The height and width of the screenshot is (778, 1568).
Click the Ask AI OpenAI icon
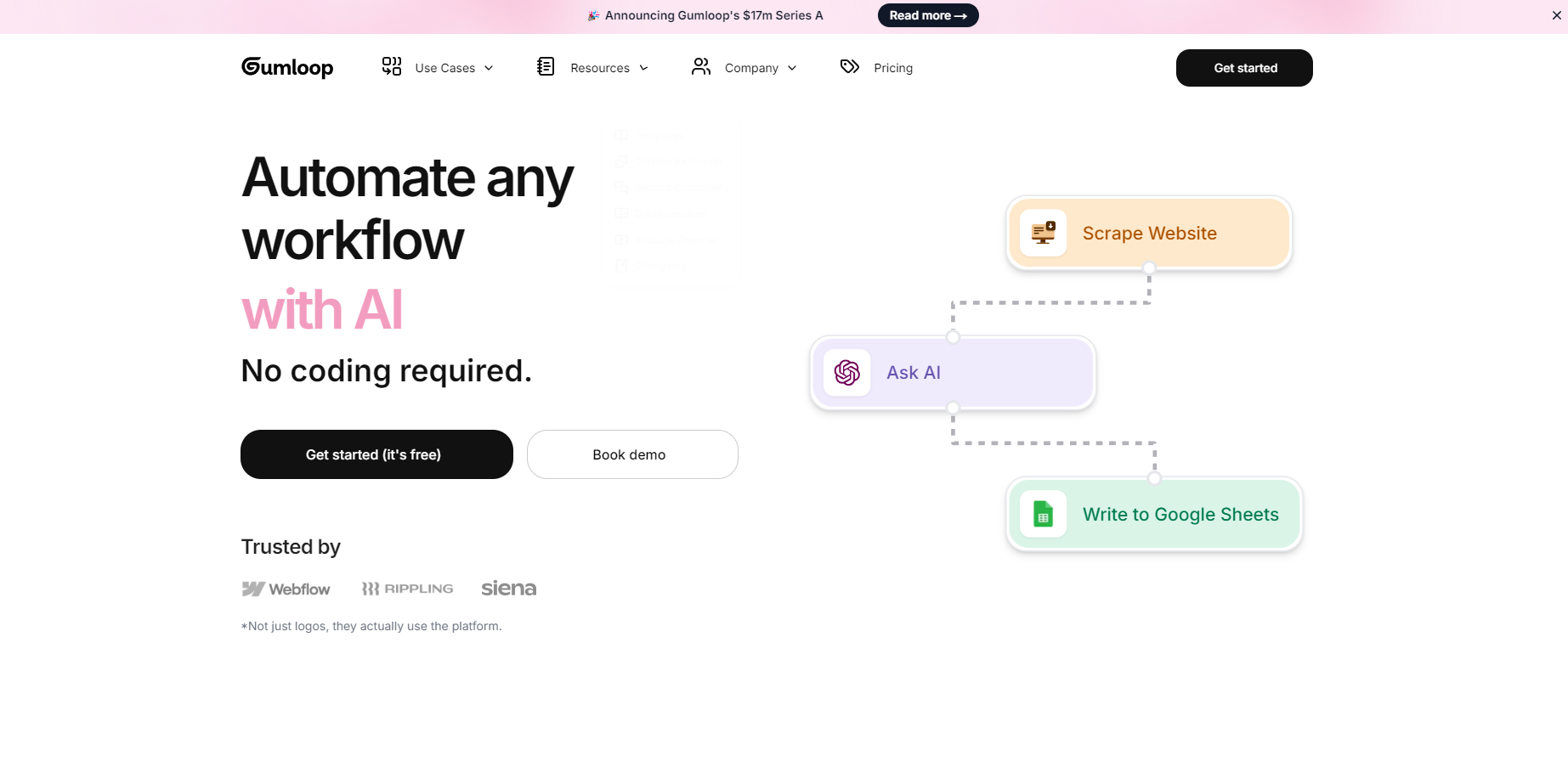click(x=847, y=372)
